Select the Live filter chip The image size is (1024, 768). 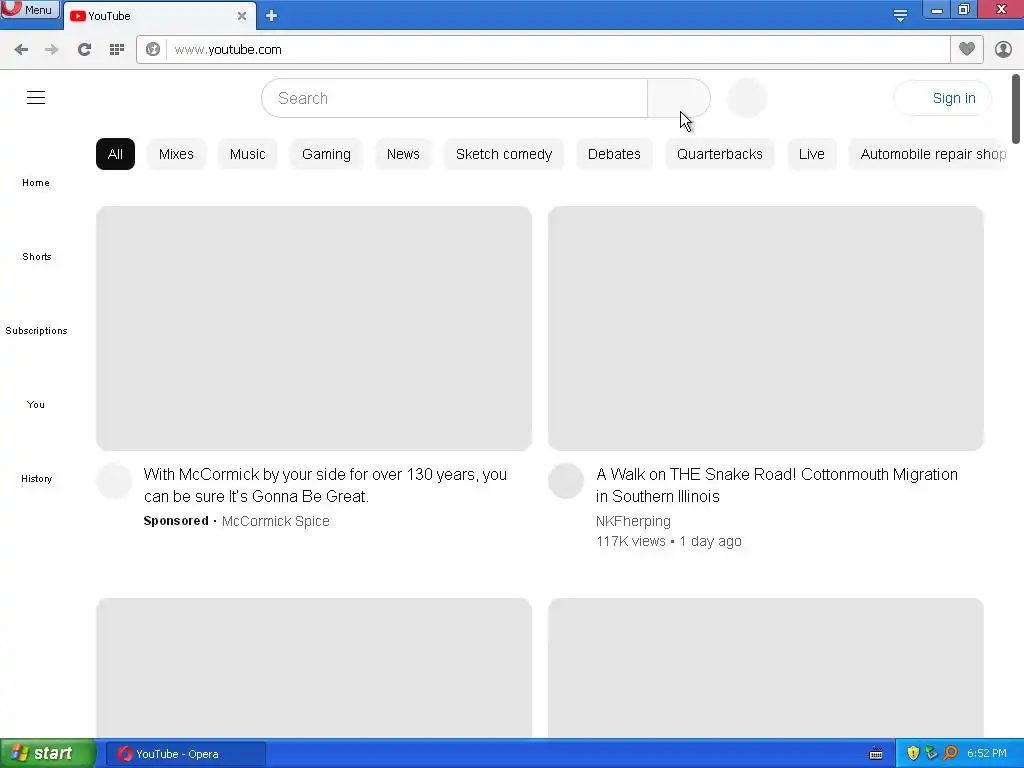coord(812,154)
